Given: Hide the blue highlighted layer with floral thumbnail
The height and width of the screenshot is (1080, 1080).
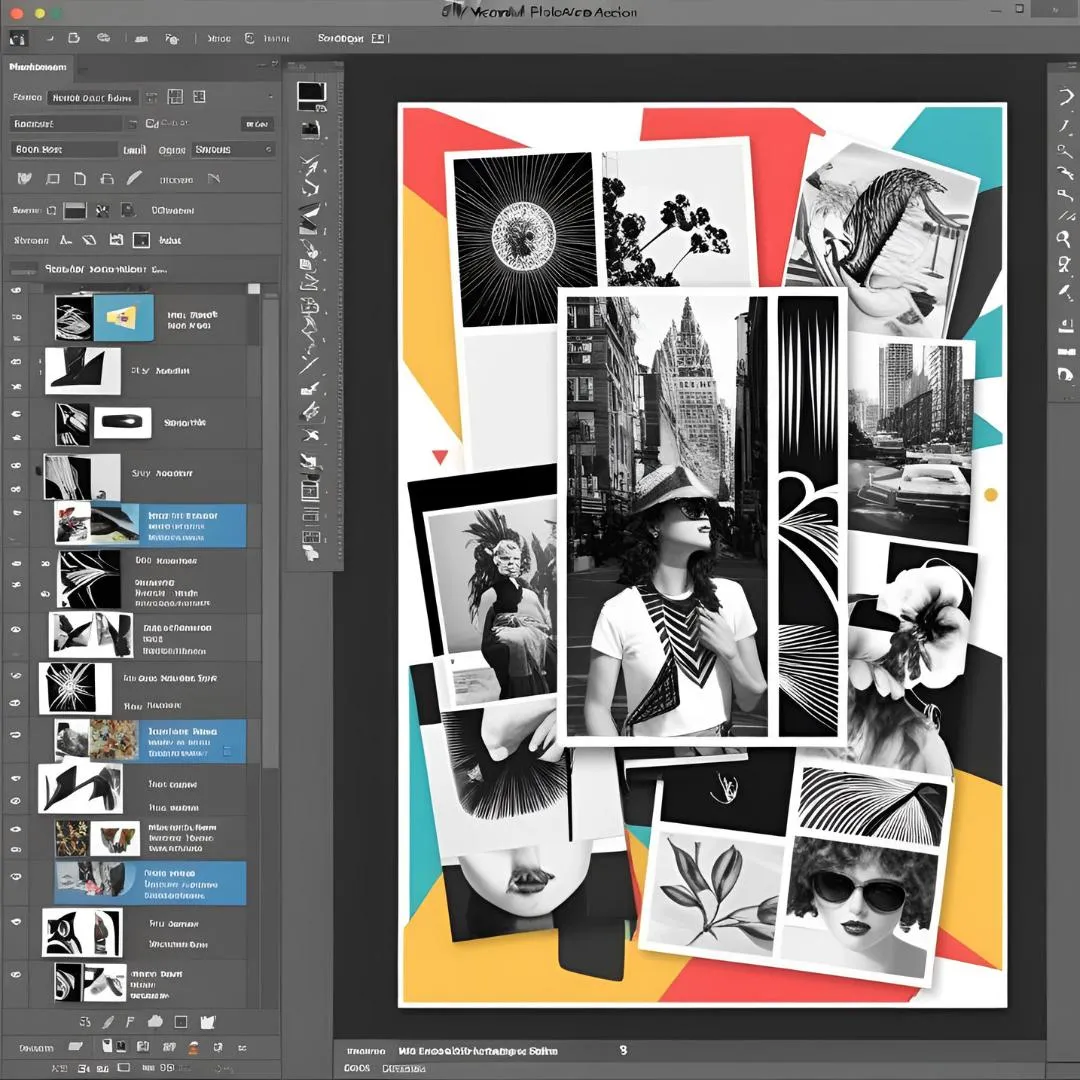Looking at the screenshot, I should pos(15,735).
